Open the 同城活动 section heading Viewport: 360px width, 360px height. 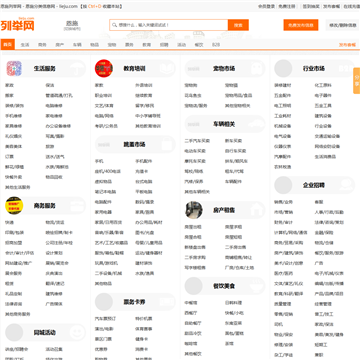click(x=44, y=333)
